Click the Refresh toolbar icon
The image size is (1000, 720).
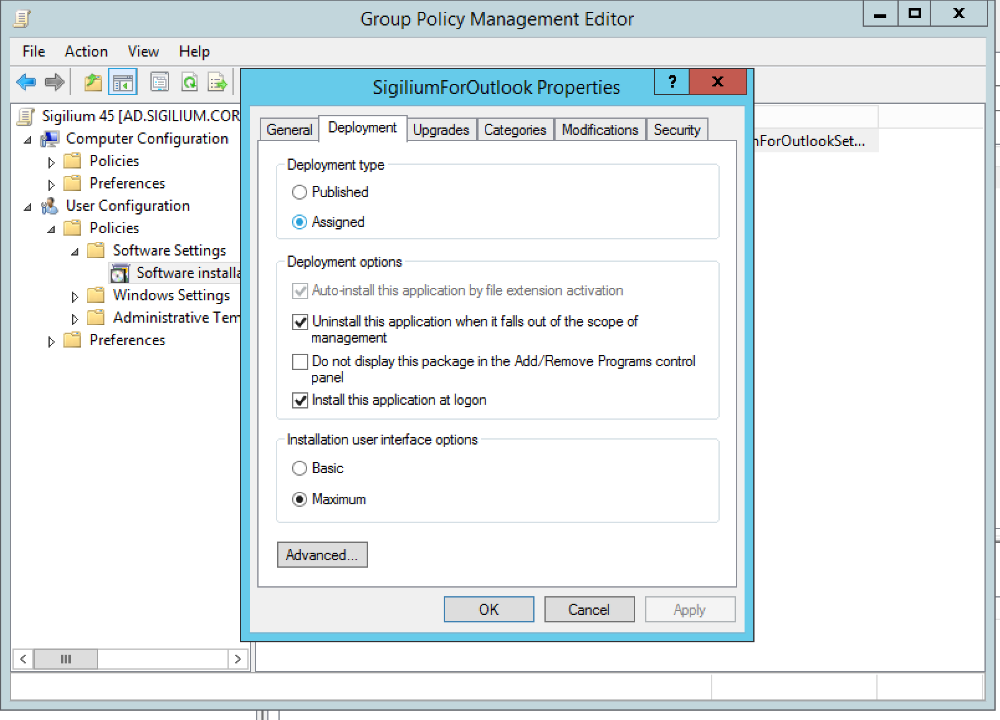click(189, 82)
